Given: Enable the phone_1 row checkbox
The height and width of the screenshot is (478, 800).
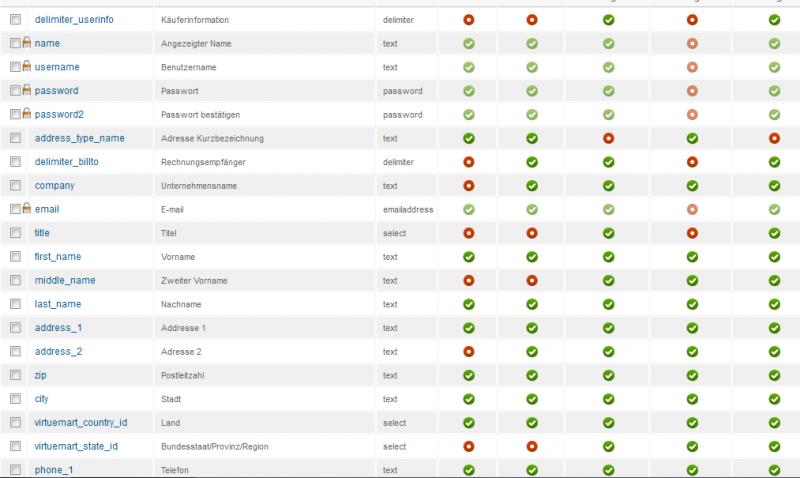Looking at the screenshot, I should [15, 470].
